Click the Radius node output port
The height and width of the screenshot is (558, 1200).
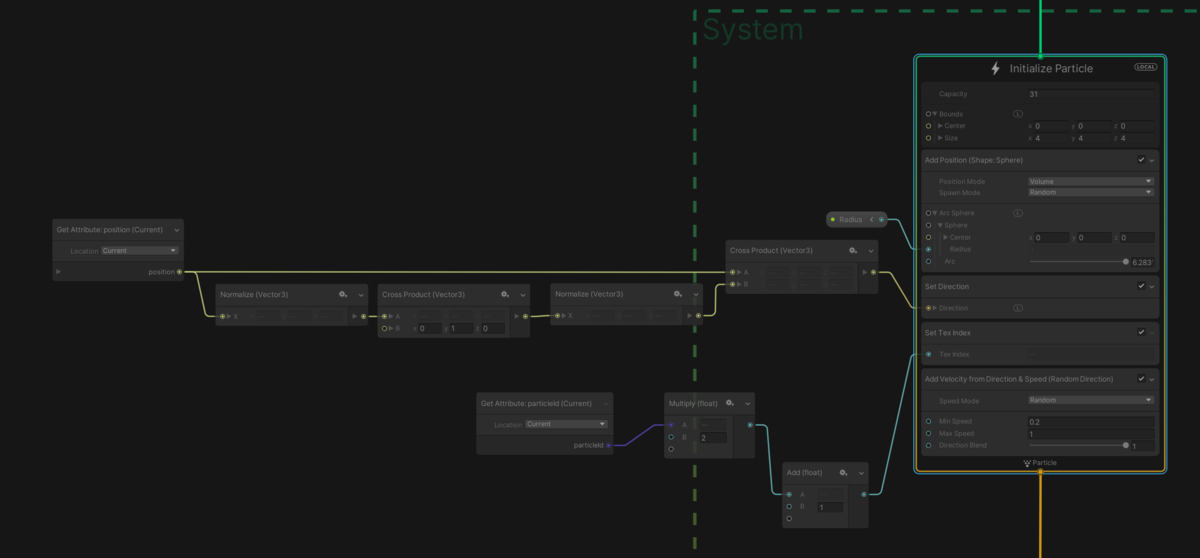(881, 219)
